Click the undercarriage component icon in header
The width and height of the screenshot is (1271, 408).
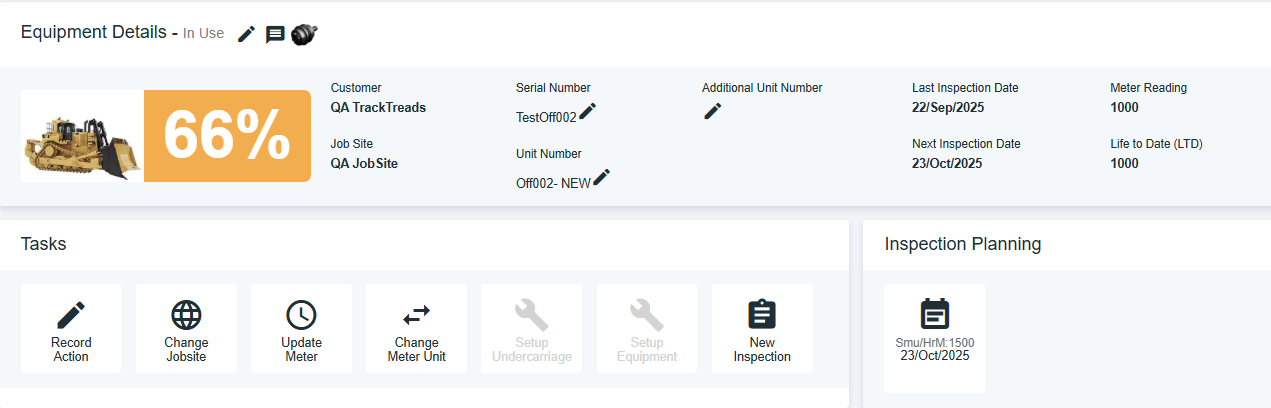[304, 35]
